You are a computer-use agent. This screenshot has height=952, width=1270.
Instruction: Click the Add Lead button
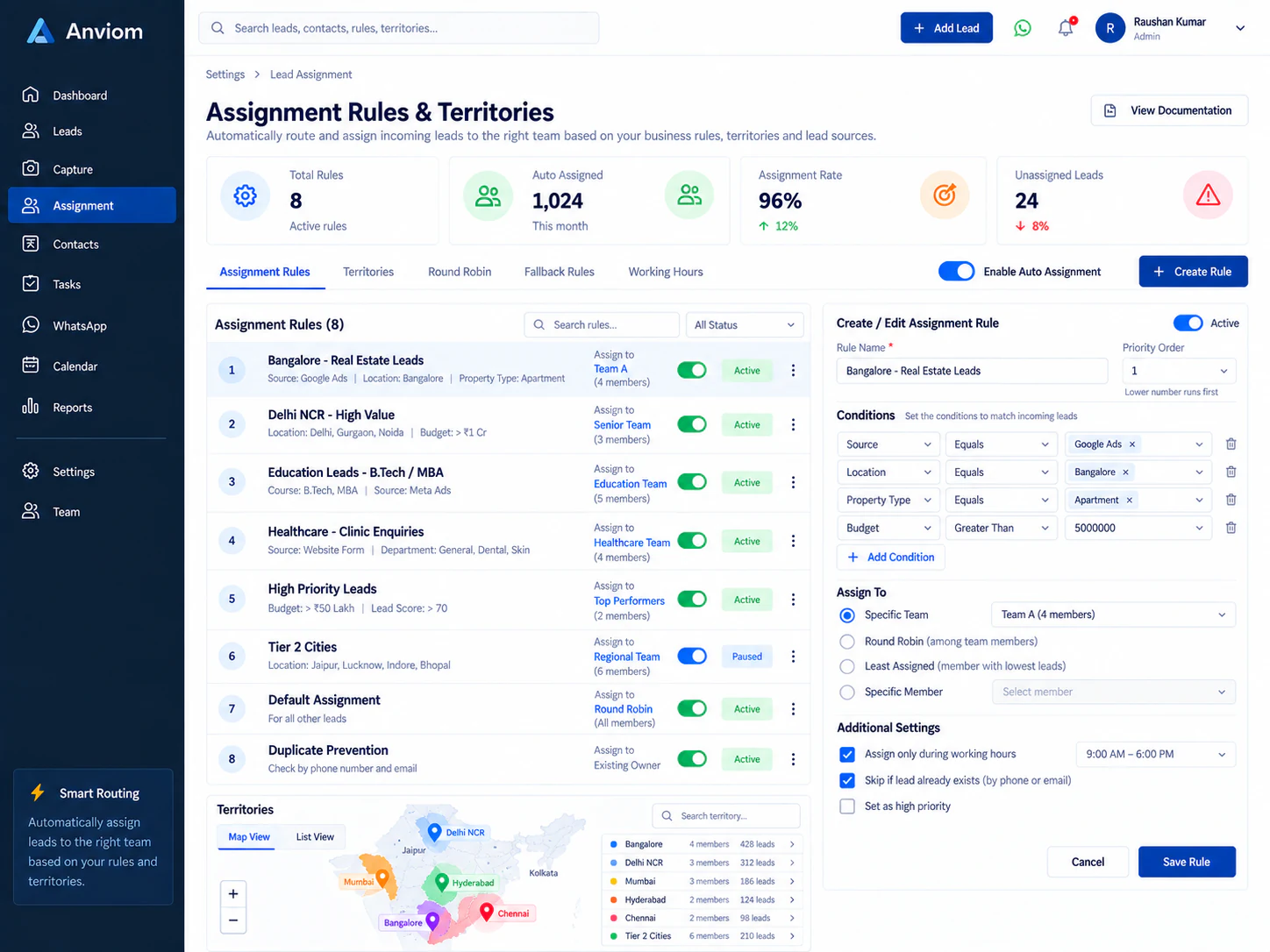point(946,28)
